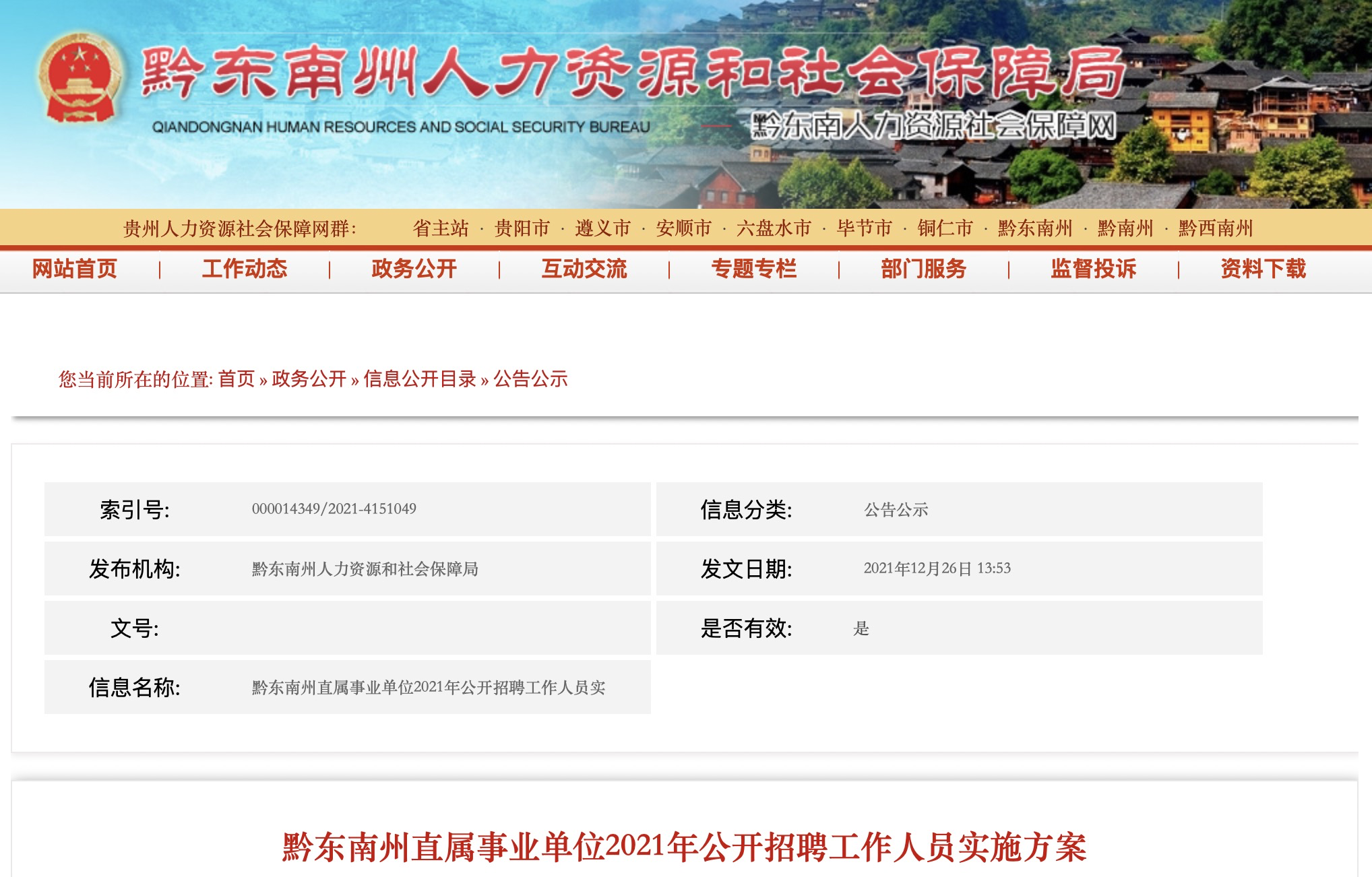
Task: Click 信息公开目录 breadcrumb link
Action: pos(419,379)
